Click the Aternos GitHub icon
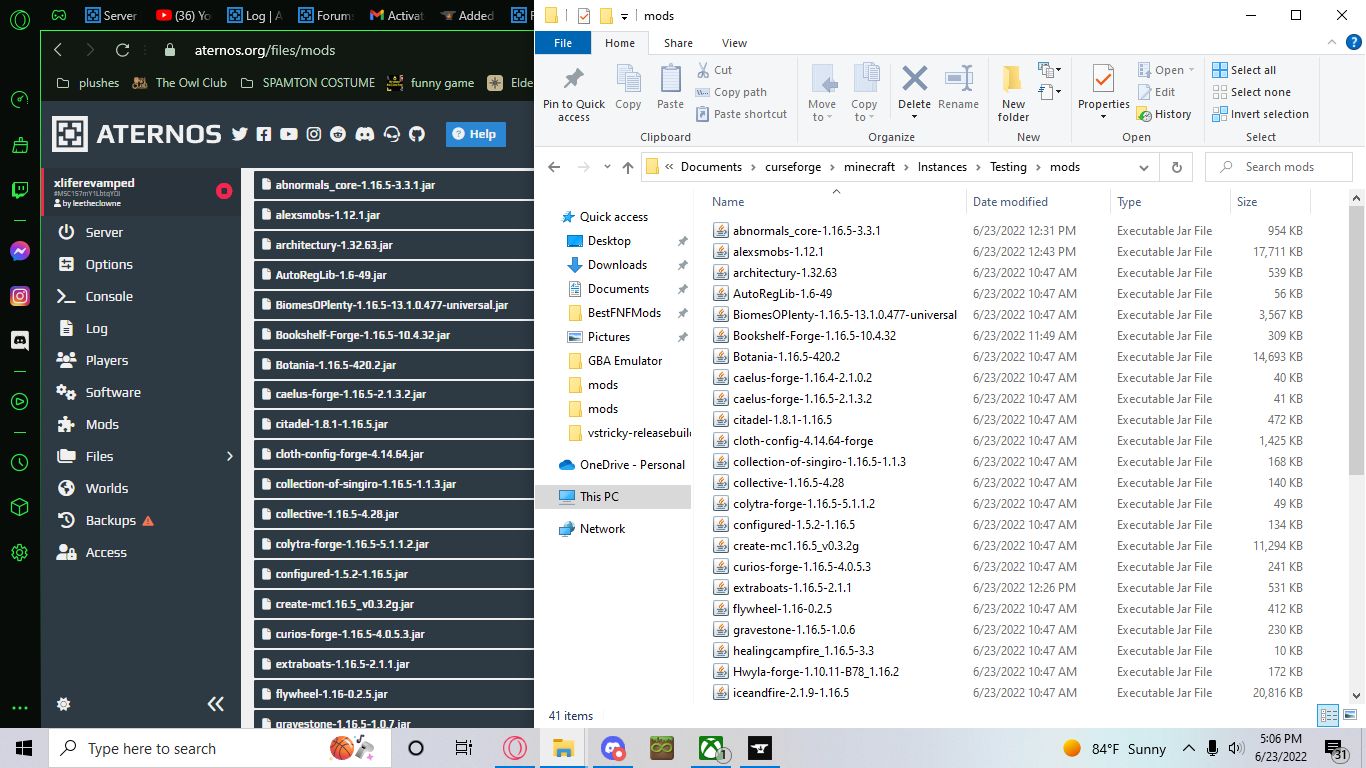Screen dimensions: 1366x768 417,134
